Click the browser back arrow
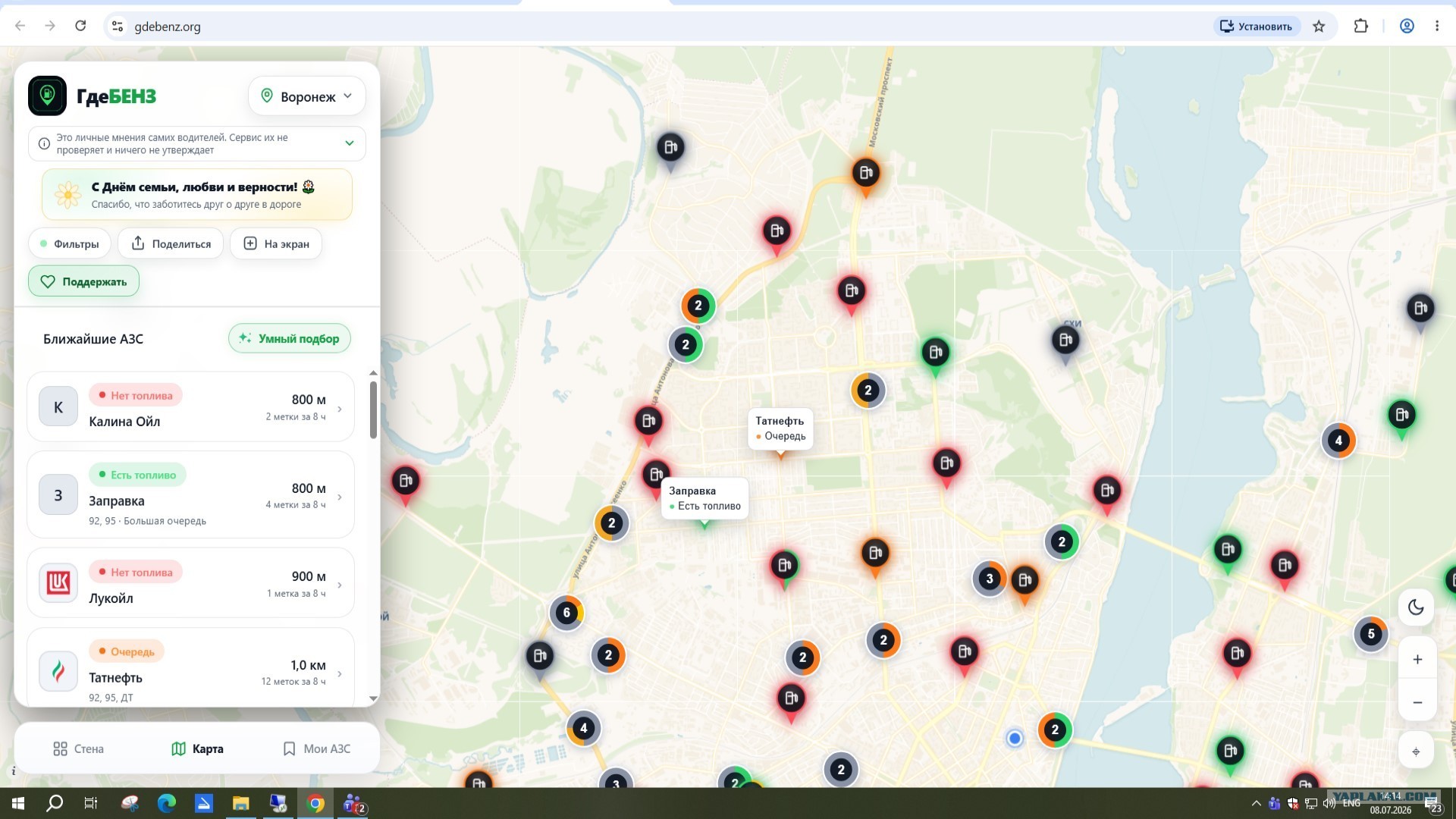This screenshot has width=1456, height=819. click(20, 26)
